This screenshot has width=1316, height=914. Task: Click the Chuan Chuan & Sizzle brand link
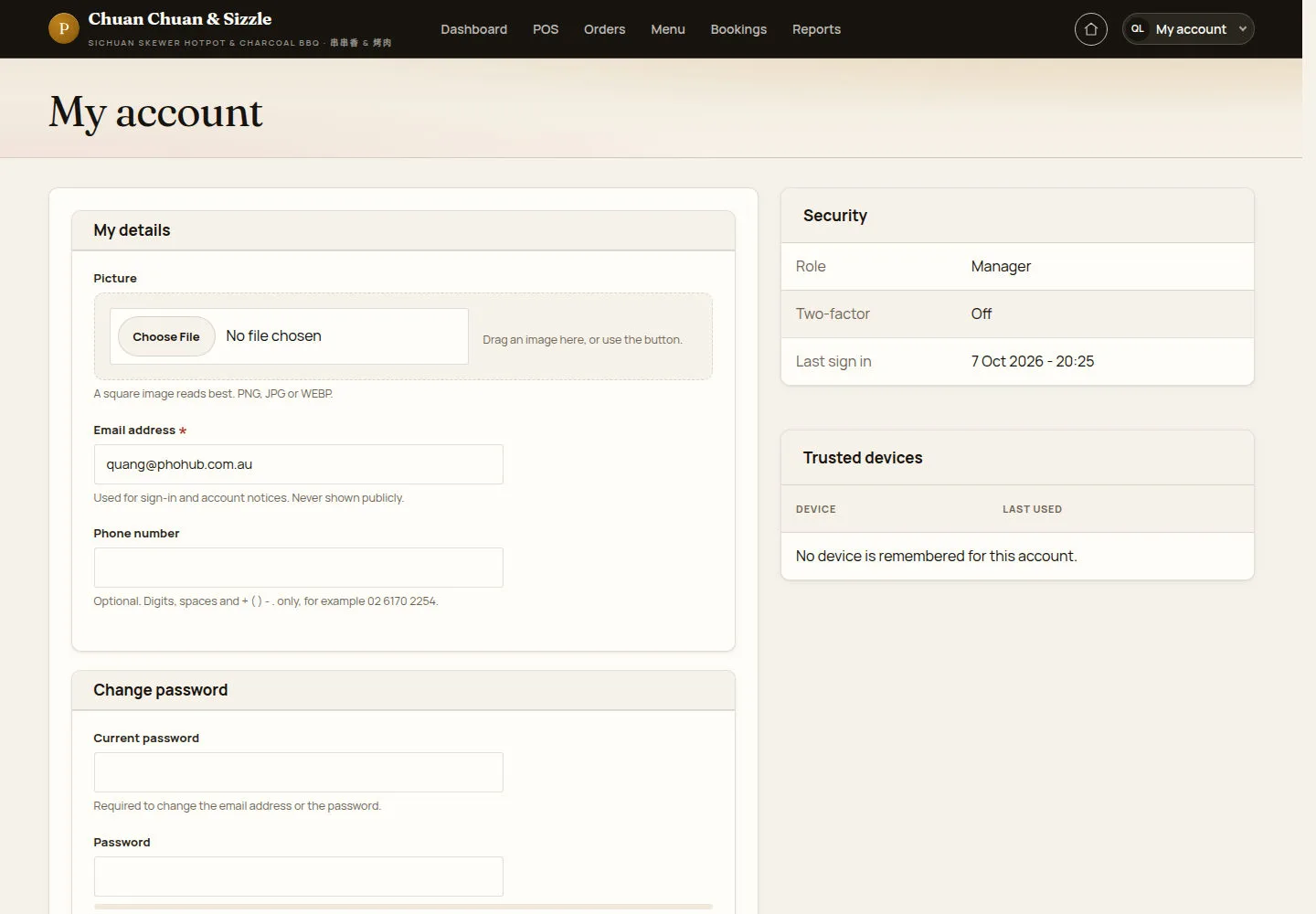pos(180,19)
